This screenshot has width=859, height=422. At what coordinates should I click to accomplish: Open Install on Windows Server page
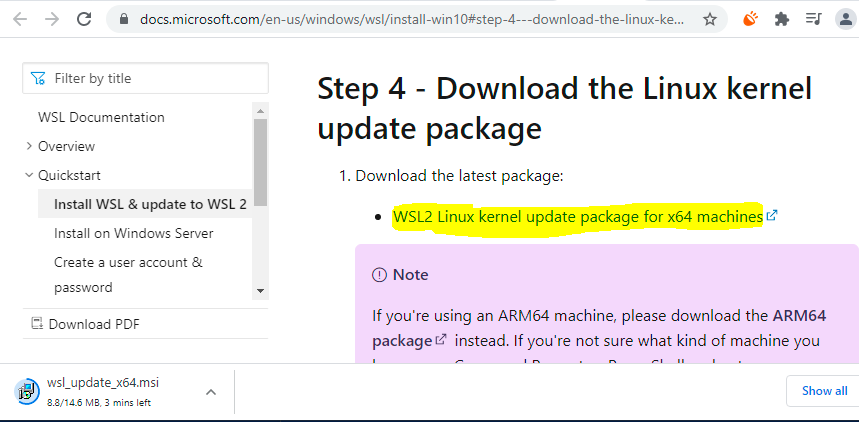(134, 233)
